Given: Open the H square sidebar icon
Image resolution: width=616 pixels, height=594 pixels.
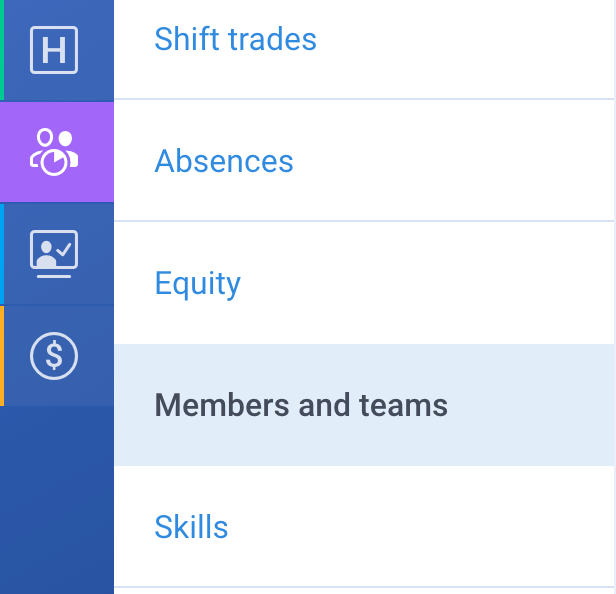Looking at the screenshot, I should [54, 50].
